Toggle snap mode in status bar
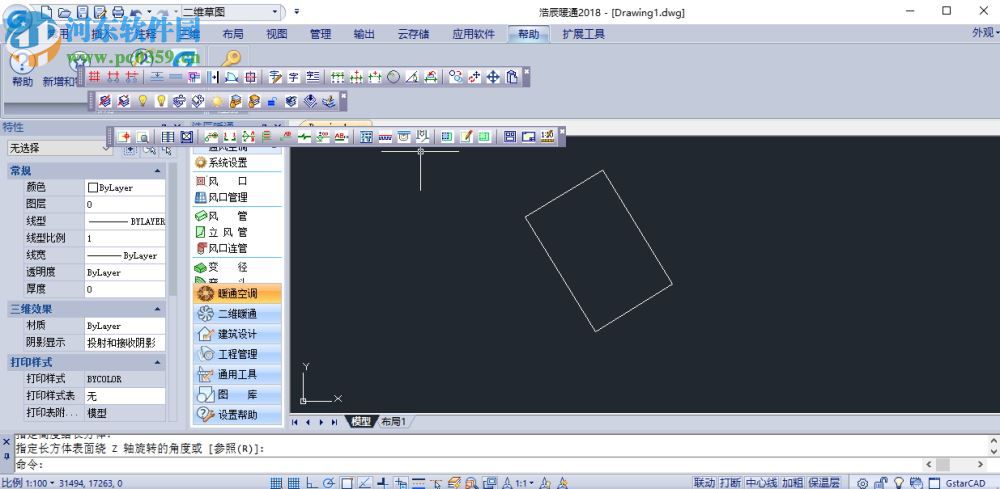The width and height of the screenshot is (1000, 489). click(x=276, y=483)
